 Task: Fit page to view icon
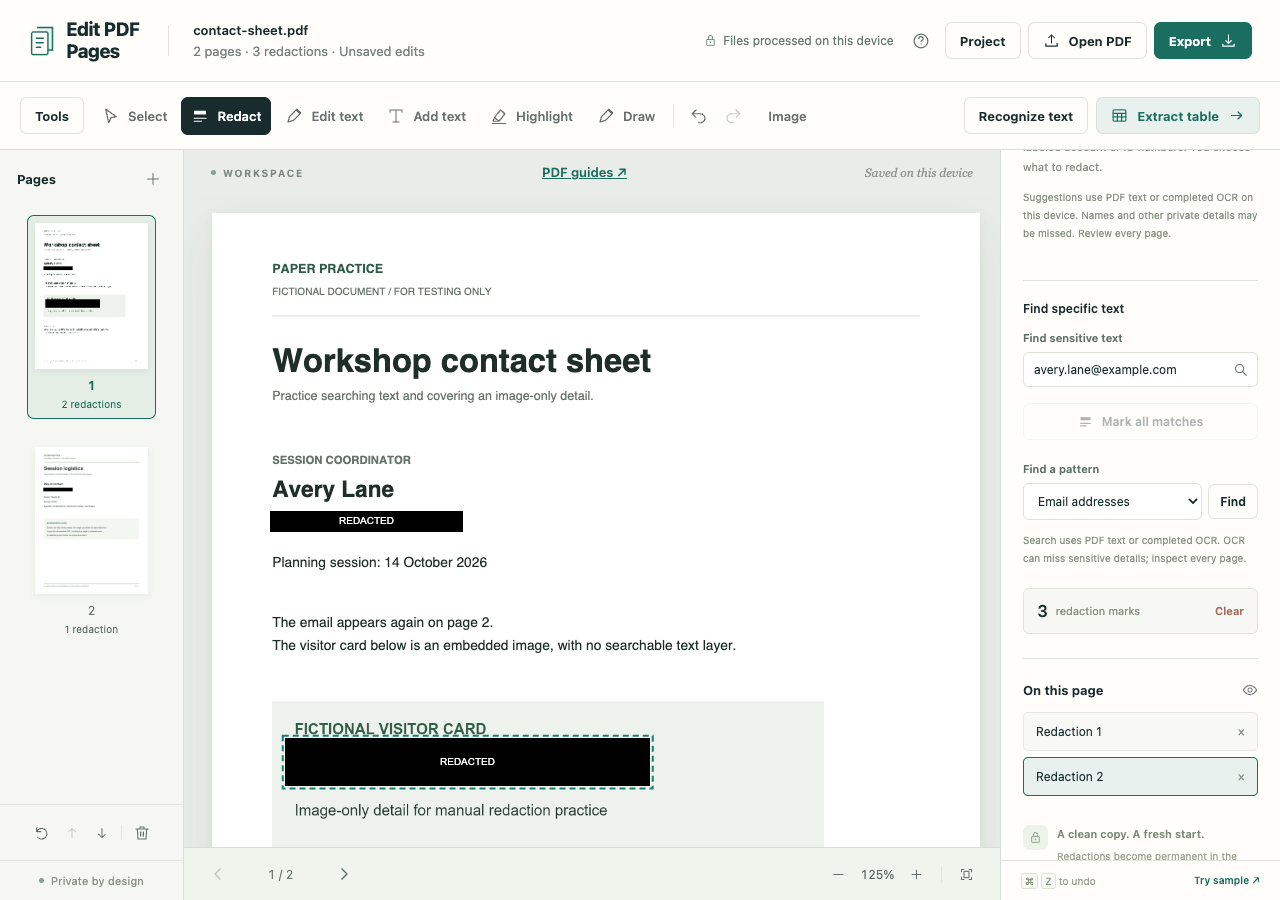pyautogui.click(x=967, y=875)
